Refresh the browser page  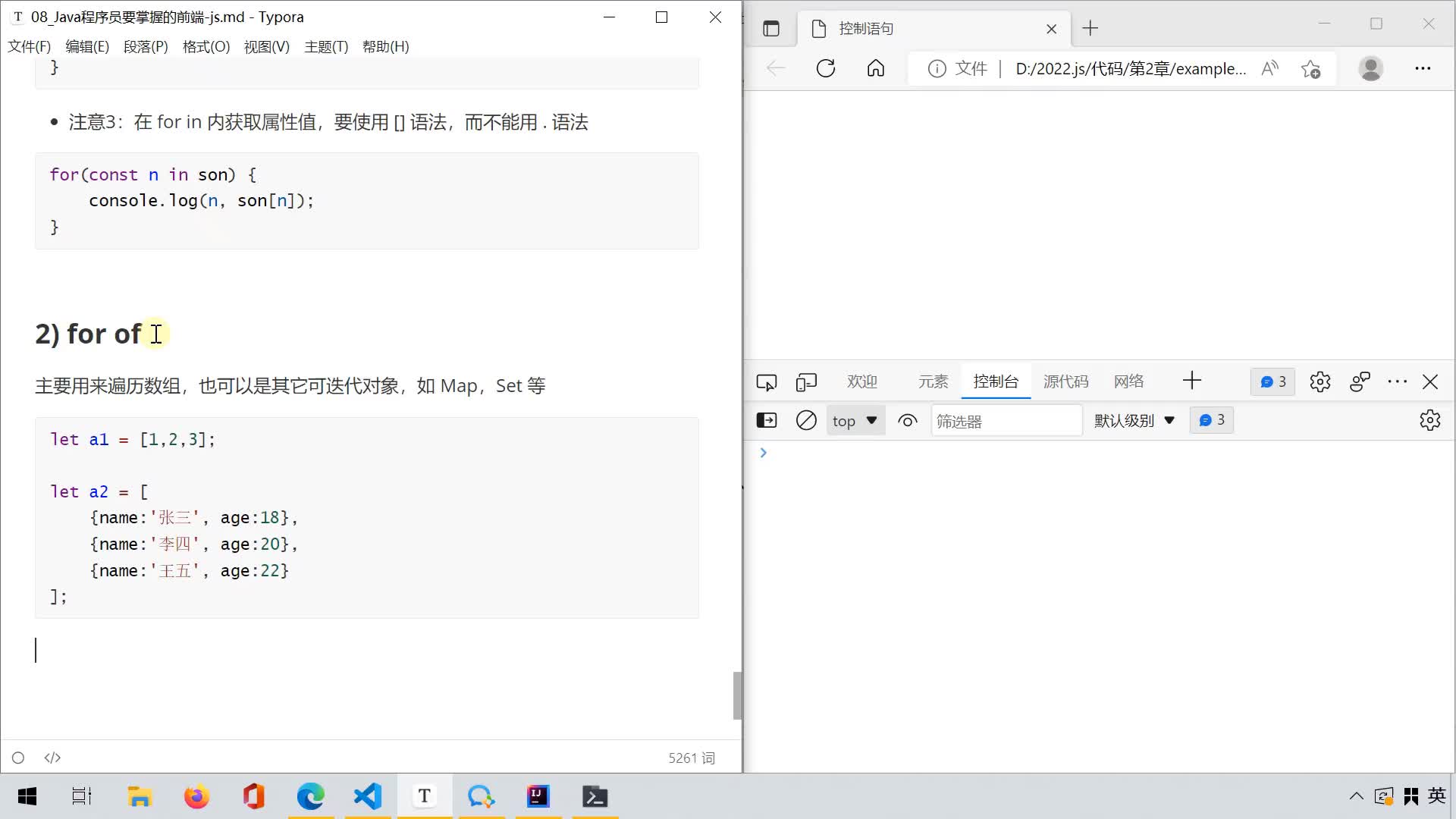[826, 69]
